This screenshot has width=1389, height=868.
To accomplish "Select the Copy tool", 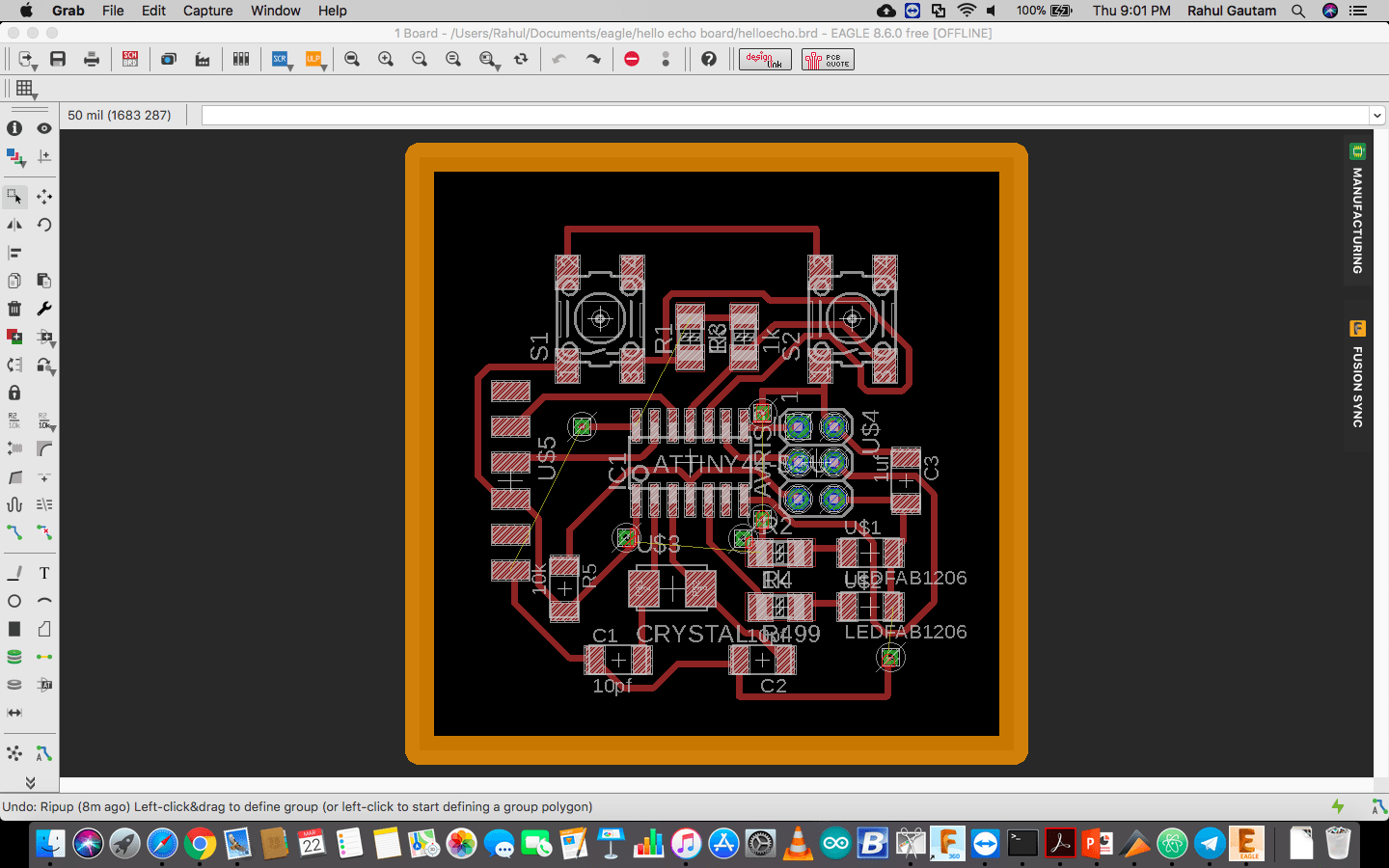I will [x=14, y=281].
